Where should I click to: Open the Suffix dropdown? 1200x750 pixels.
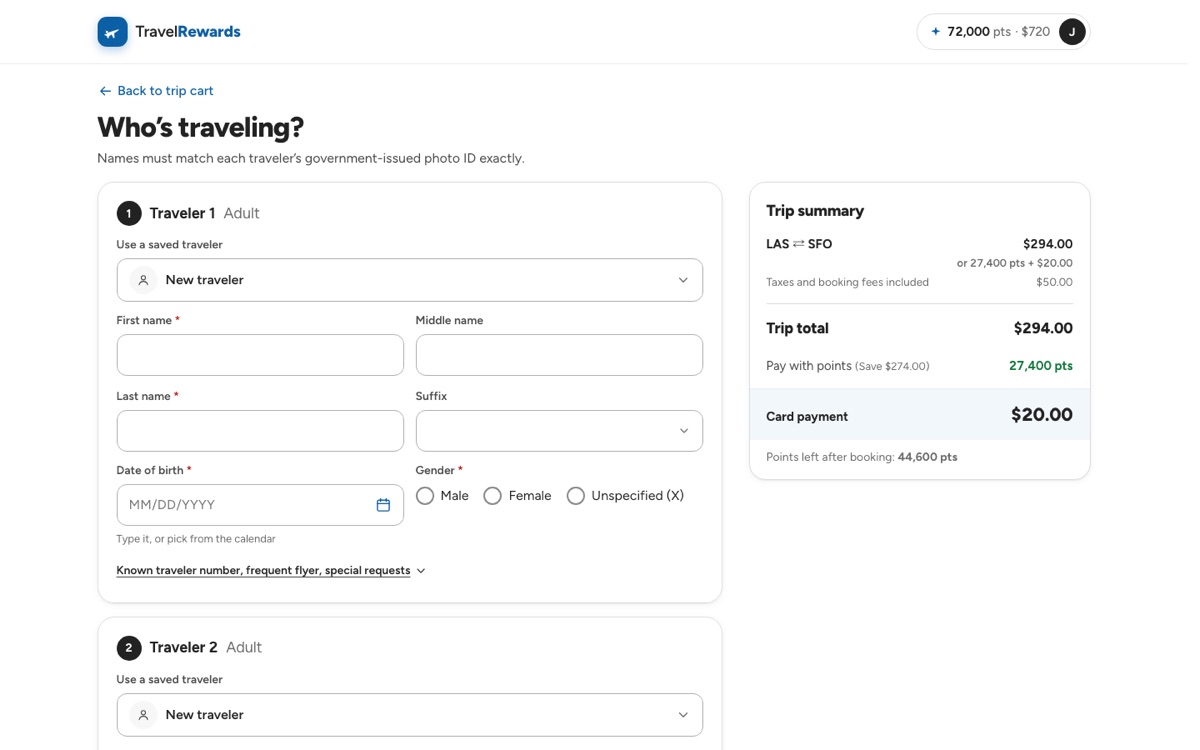(559, 431)
